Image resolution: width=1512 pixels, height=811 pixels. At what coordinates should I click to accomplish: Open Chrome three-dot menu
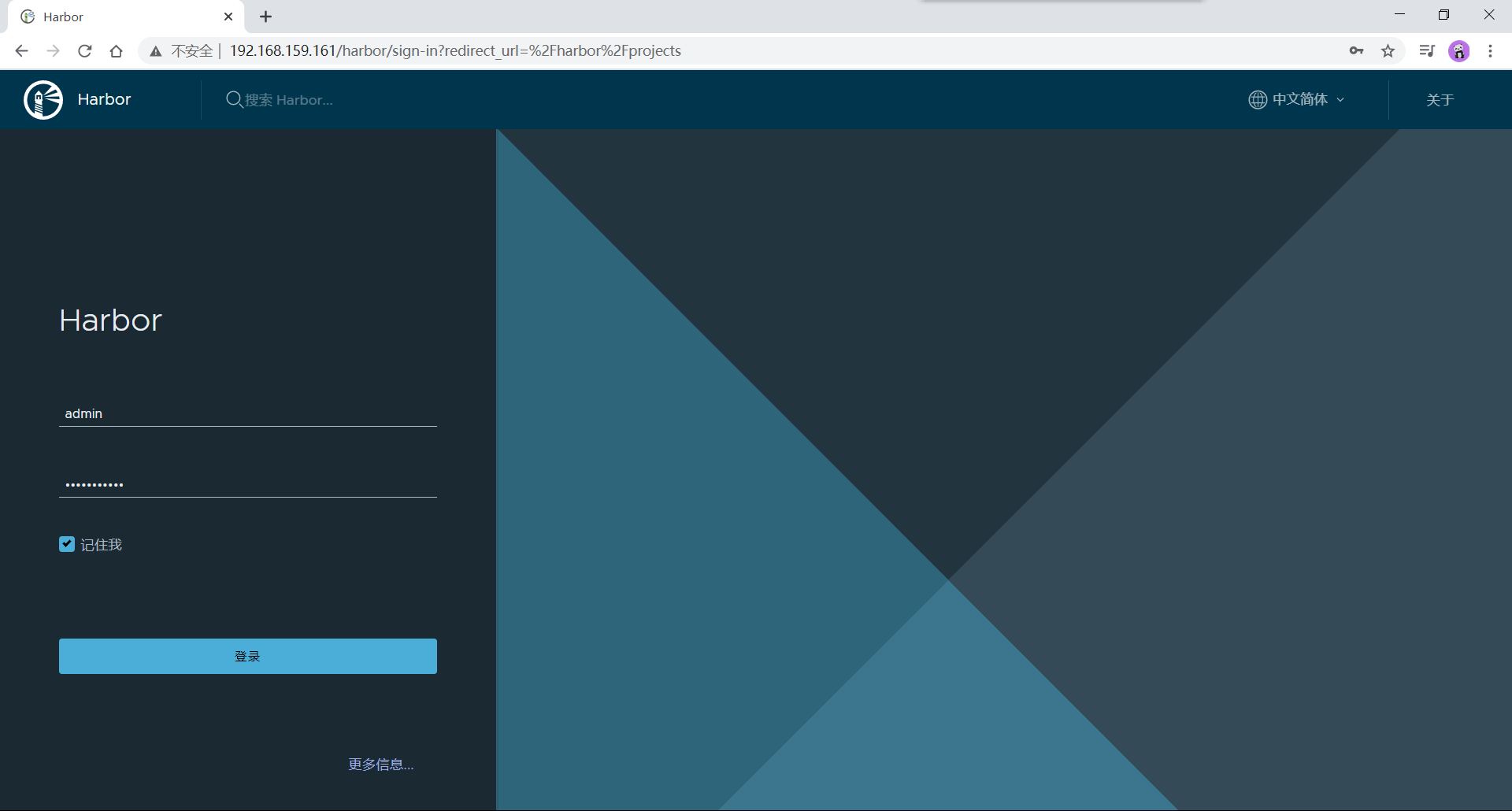click(x=1490, y=51)
